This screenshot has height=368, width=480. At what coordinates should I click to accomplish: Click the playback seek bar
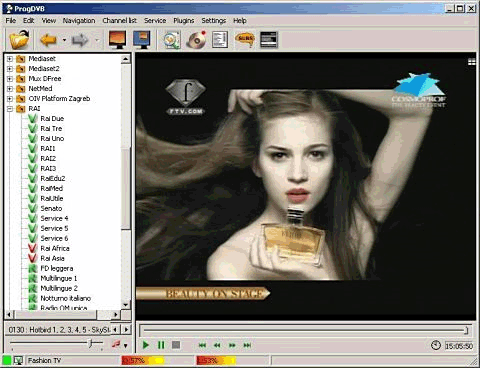pyautogui.click(x=305, y=331)
